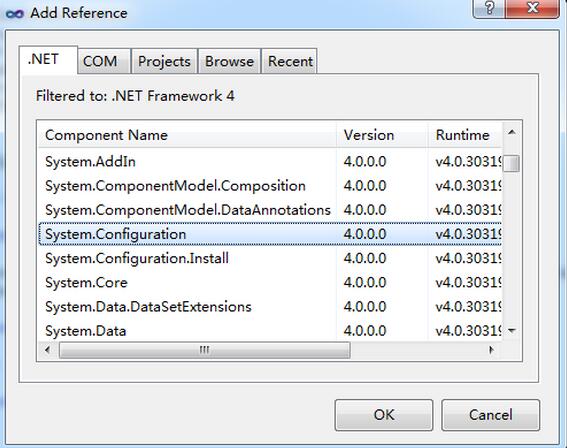Click the horizontal scroll left arrow
567x448 pixels.
(x=47, y=350)
